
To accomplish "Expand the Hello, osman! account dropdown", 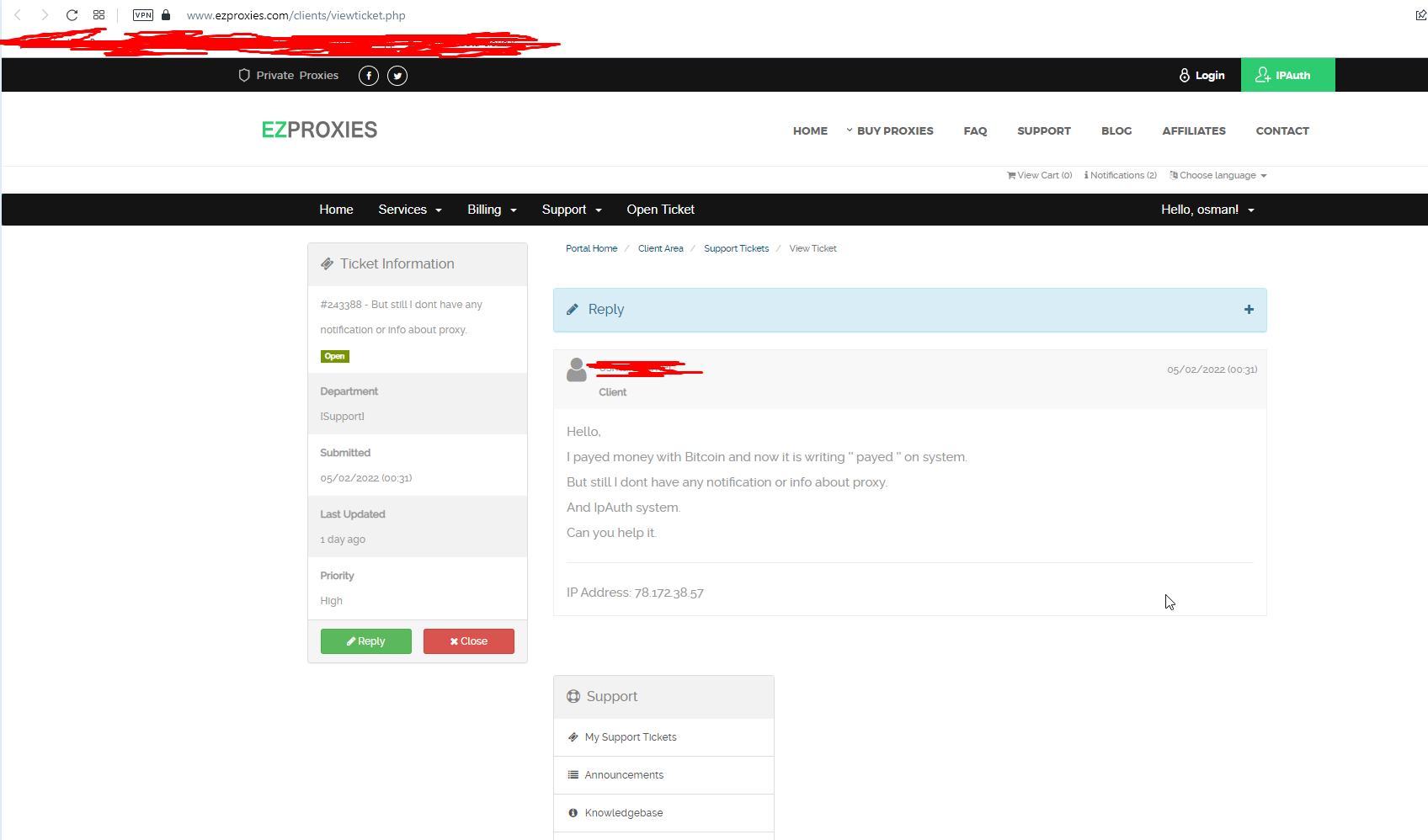I will [1207, 210].
